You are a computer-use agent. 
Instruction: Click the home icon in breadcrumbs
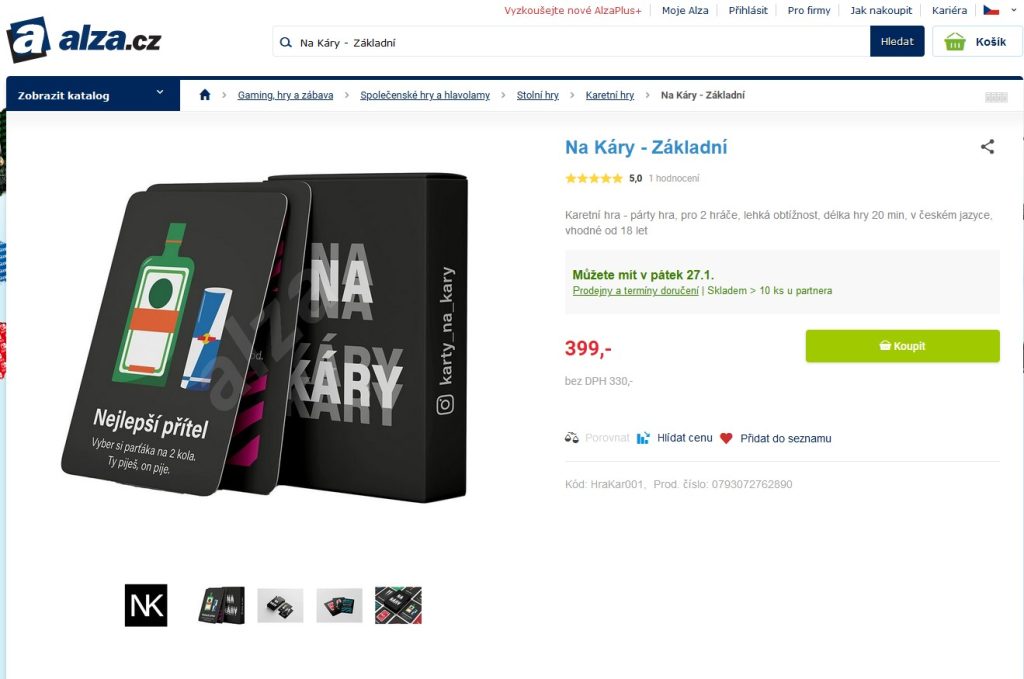tap(205, 95)
